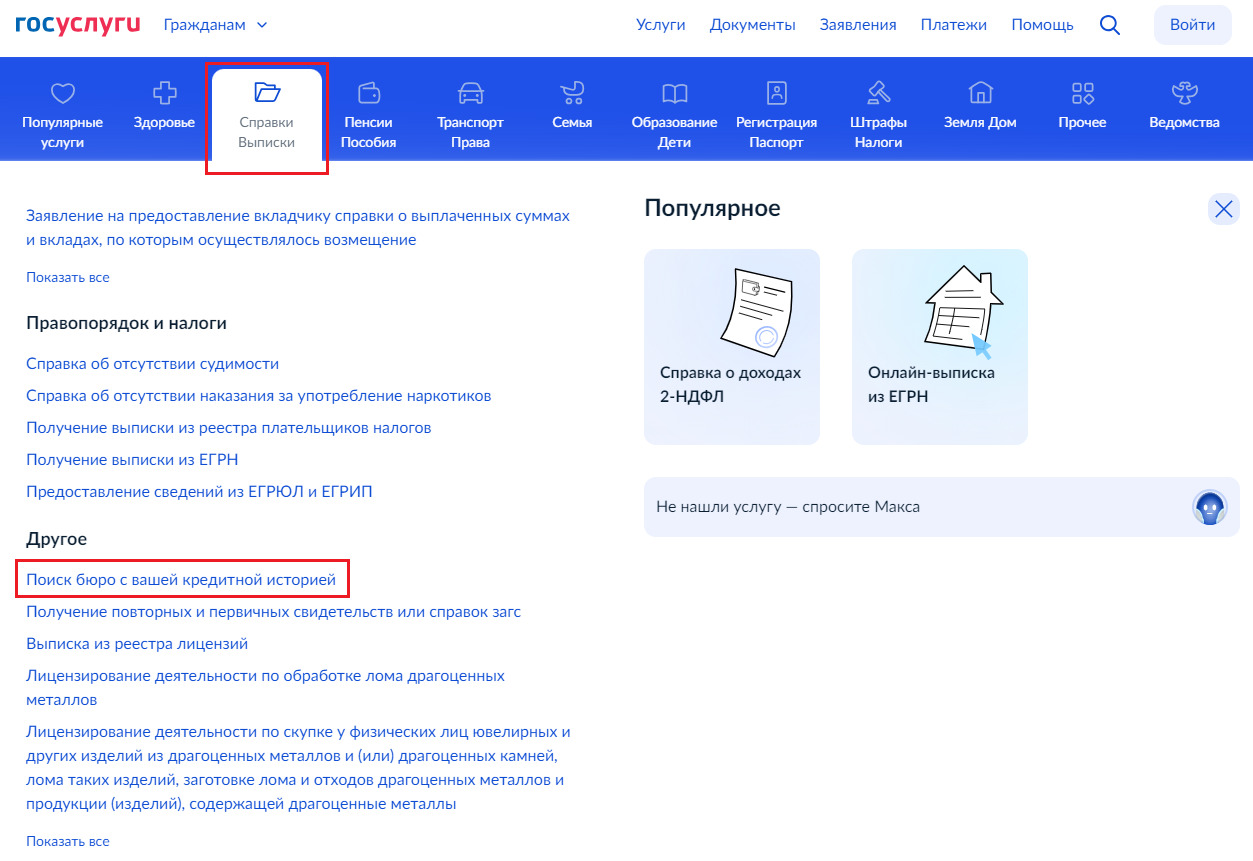Select Справки Выписки folder category
Screen dimensions: 1253x861
tap(267, 114)
